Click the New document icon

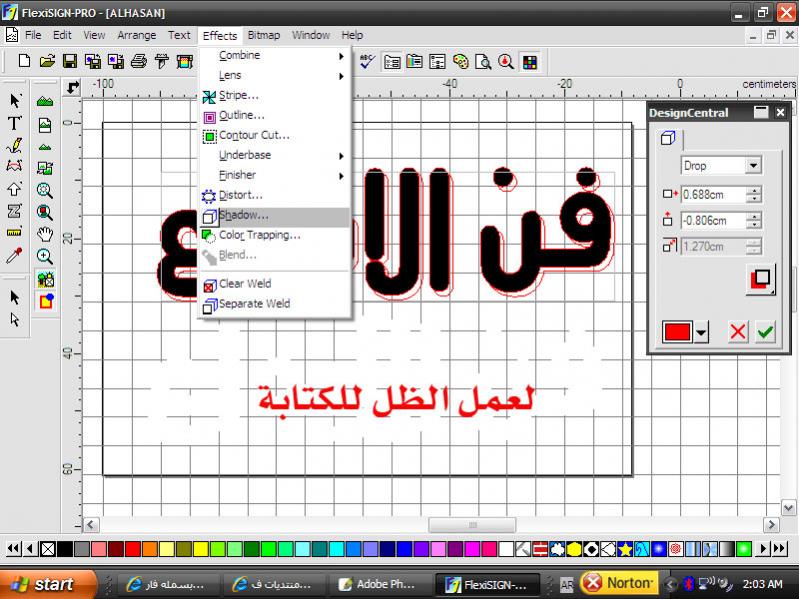(x=25, y=62)
